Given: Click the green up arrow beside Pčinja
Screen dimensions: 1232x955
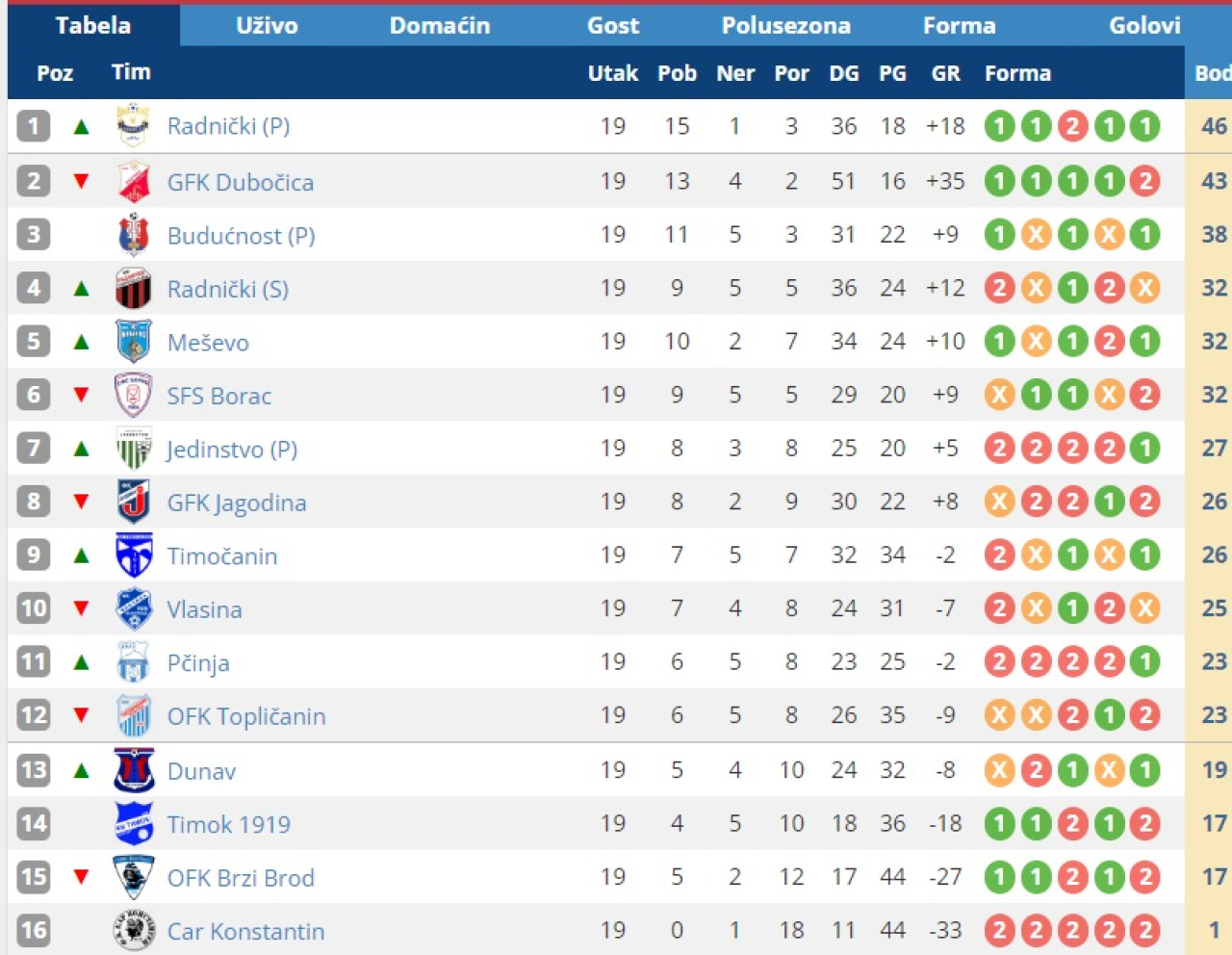Looking at the screenshot, I should pyautogui.click(x=81, y=662).
